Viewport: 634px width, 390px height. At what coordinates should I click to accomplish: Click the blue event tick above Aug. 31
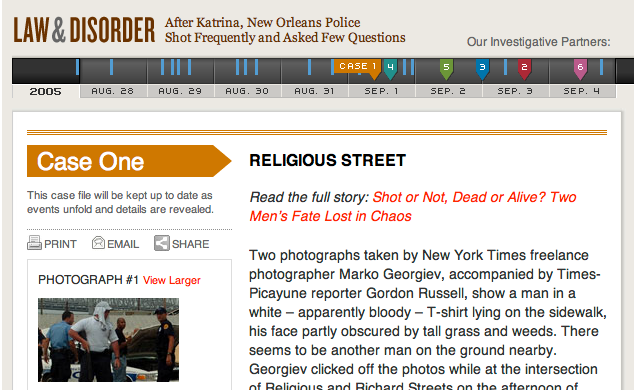[309, 67]
